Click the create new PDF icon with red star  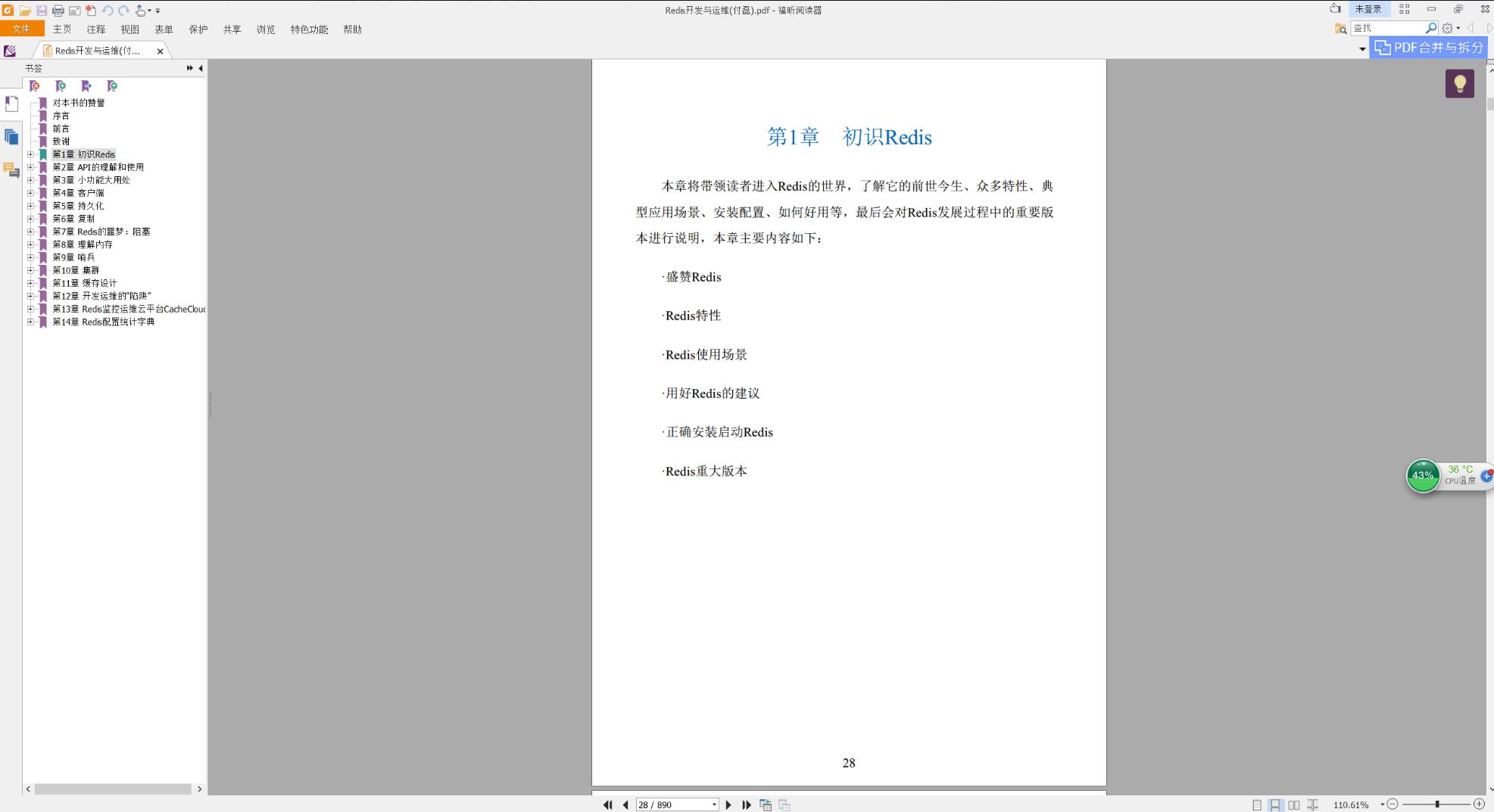(x=91, y=11)
